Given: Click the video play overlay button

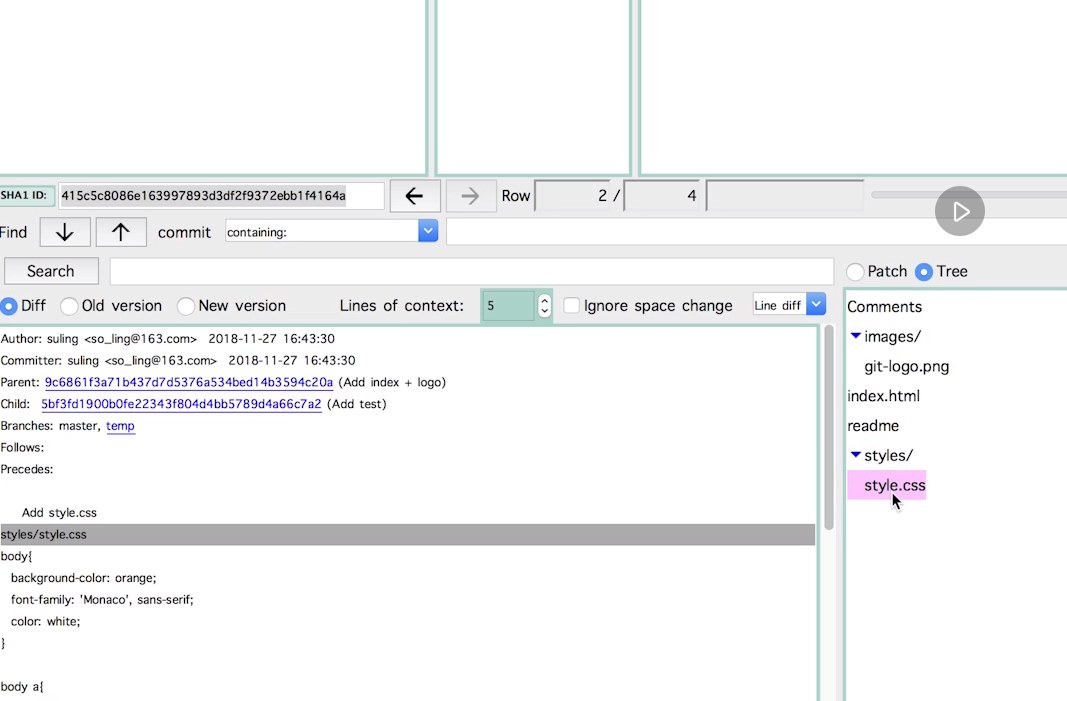Looking at the screenshot, I should coord(959,211).
